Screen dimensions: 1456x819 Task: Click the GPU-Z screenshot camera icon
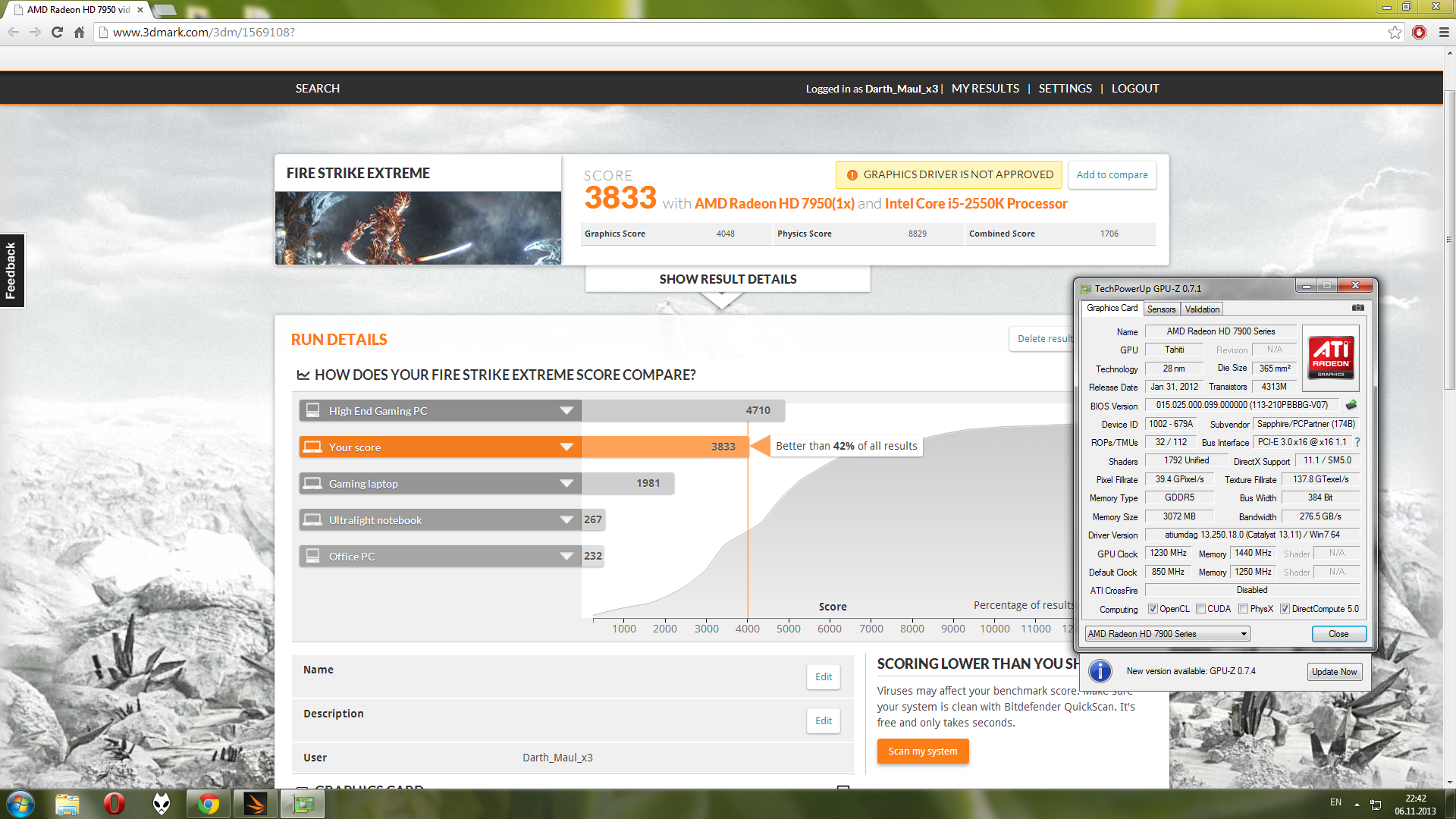[x=1357, y=308]
